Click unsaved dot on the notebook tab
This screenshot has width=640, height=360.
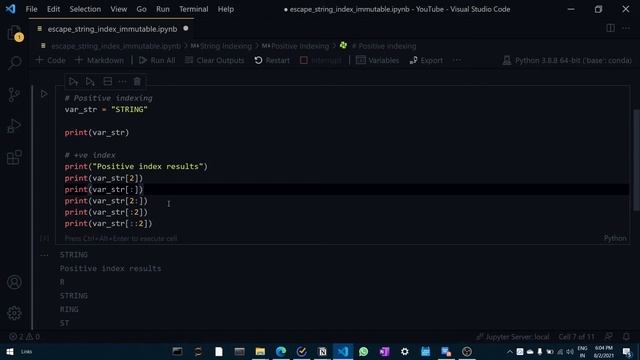pos(186,29)
